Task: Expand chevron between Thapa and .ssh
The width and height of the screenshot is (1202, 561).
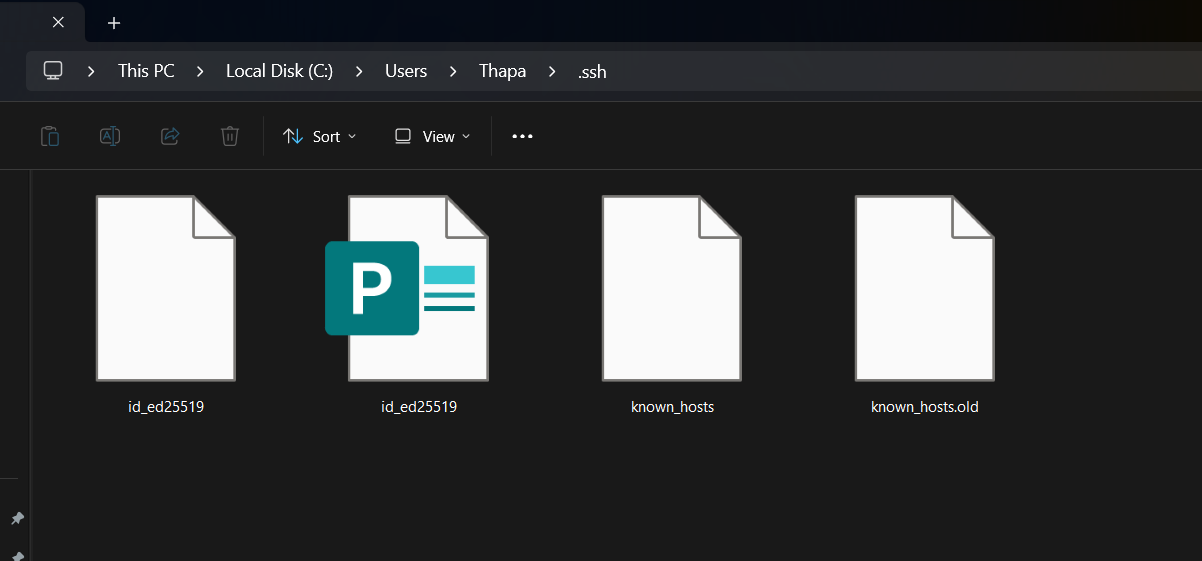Action: [x=552, y=71]
